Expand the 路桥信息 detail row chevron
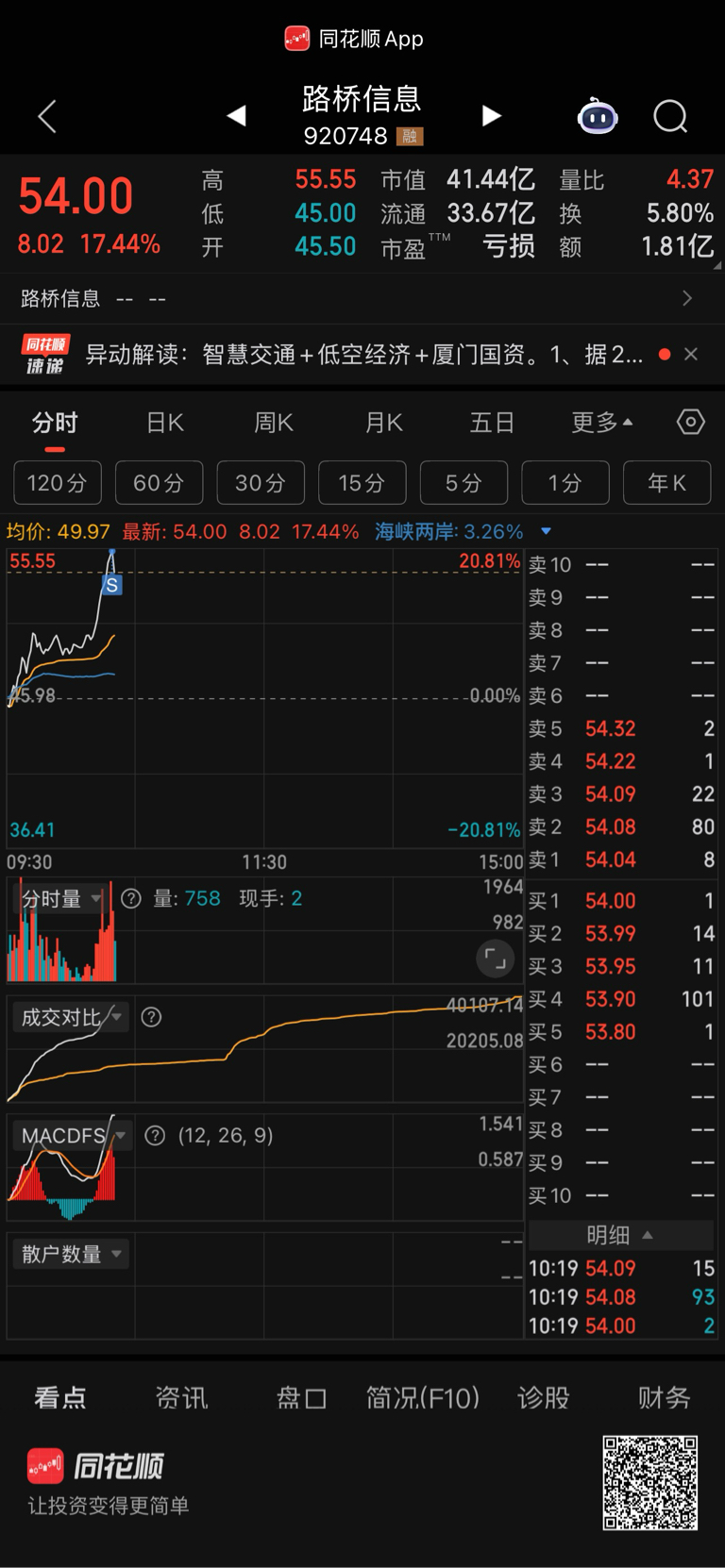 click(x=687, y=298)
